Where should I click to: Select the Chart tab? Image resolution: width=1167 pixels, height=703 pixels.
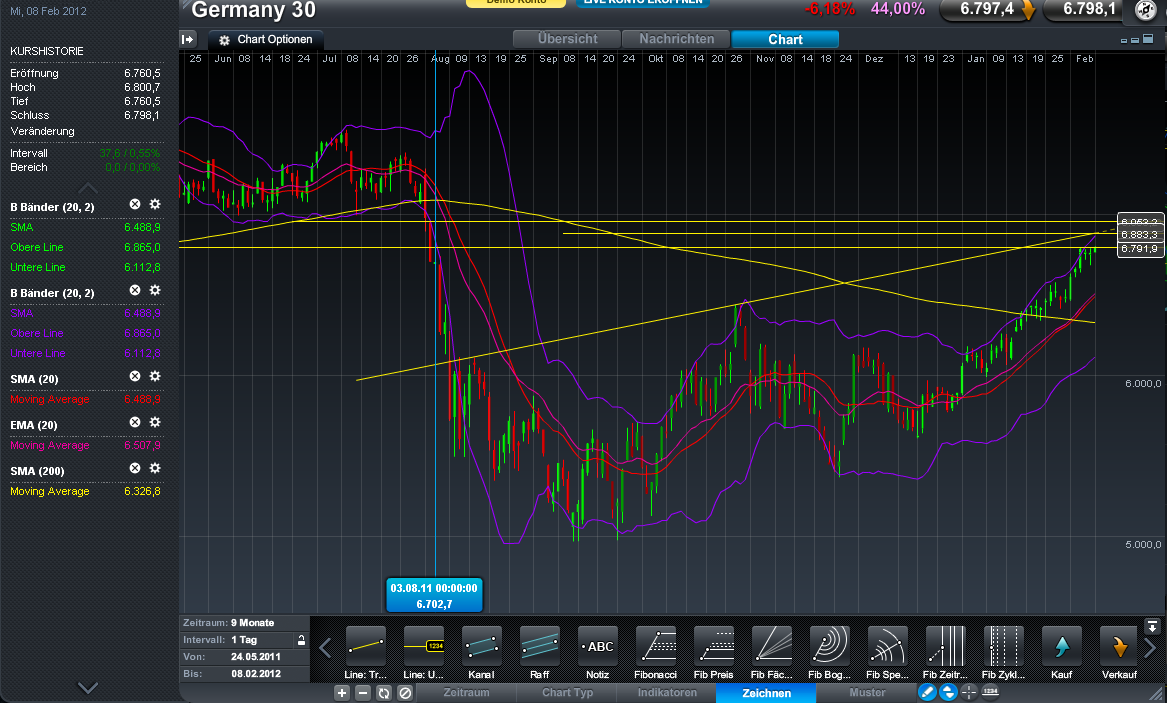coord(785,39)
